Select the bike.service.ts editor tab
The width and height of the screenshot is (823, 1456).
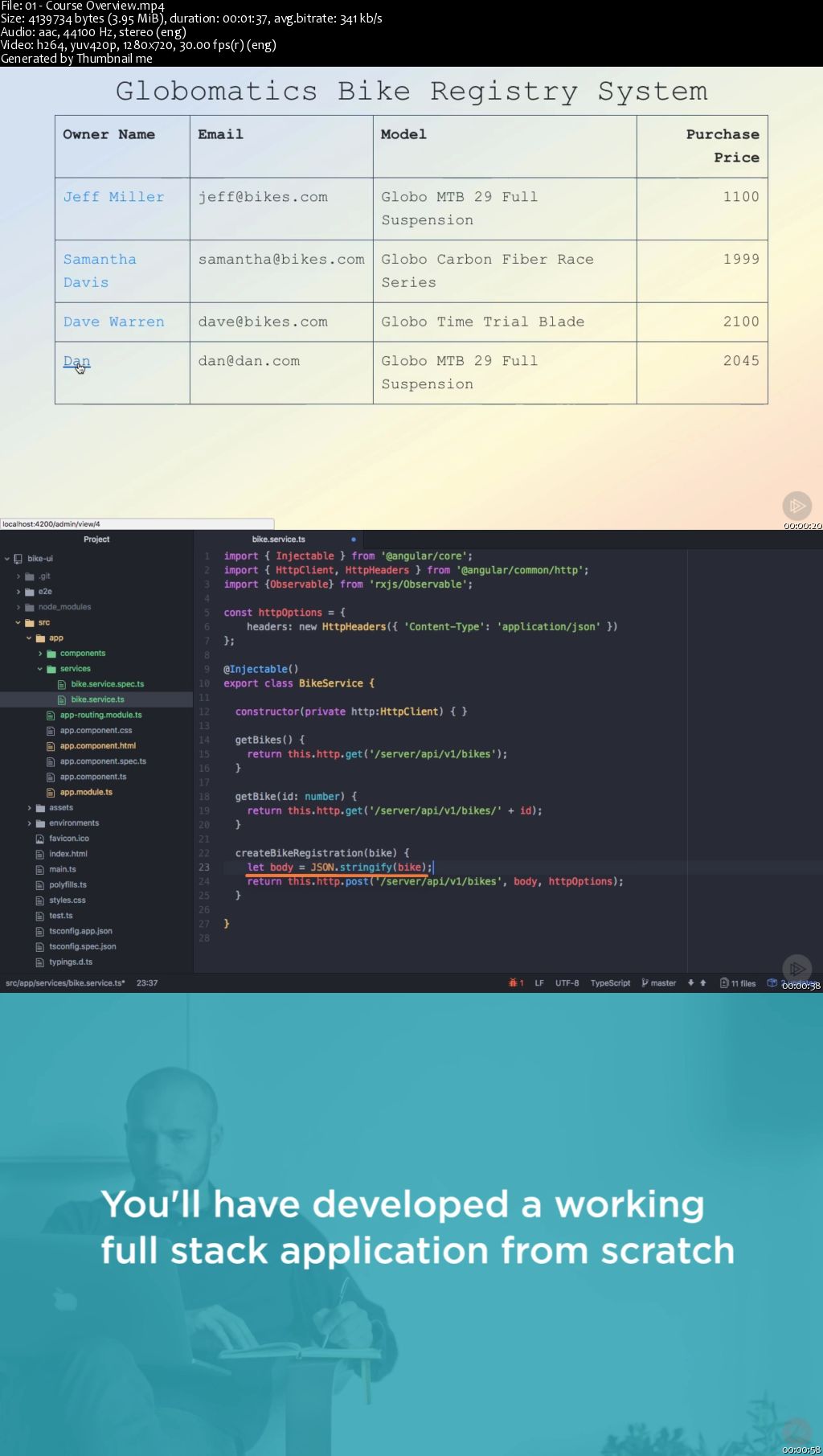279,539
